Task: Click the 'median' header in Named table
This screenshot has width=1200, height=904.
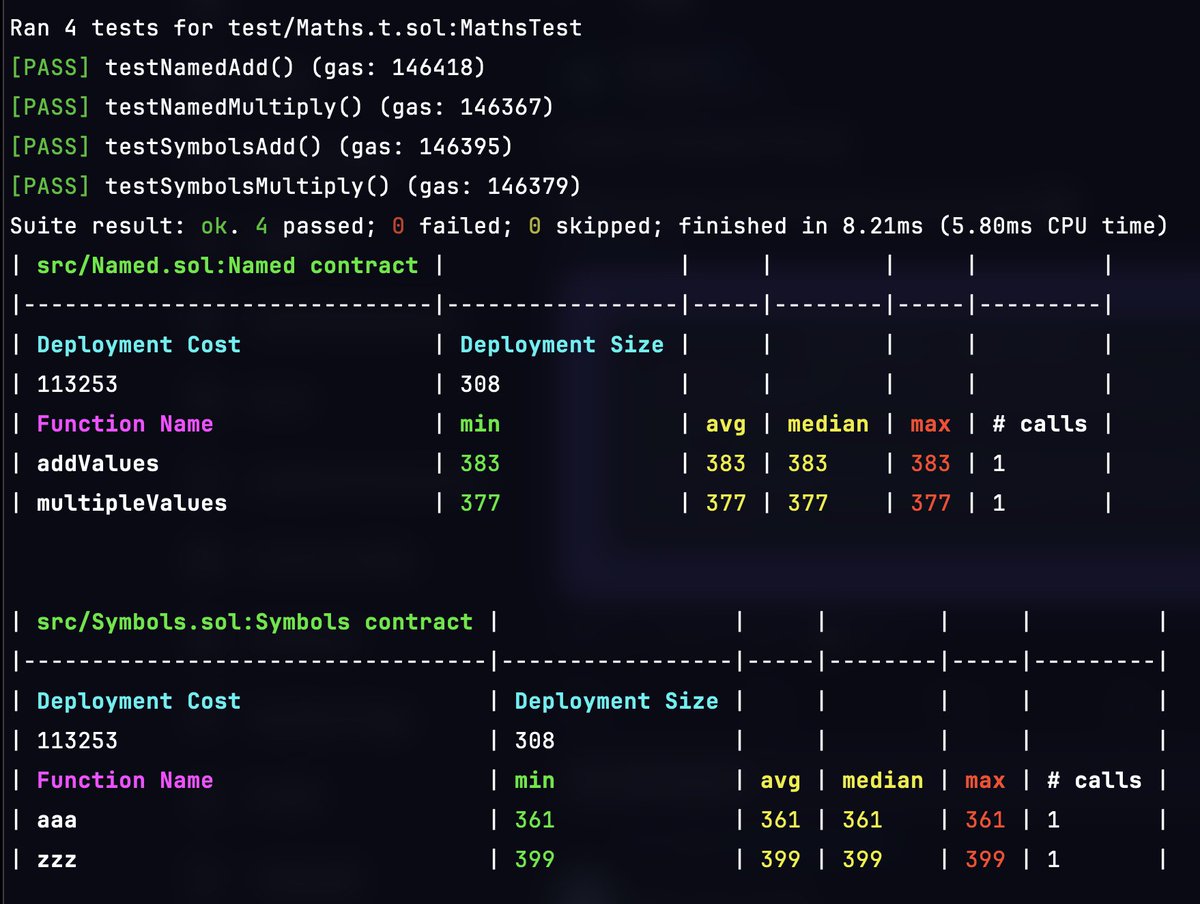Action: point(828,424)
